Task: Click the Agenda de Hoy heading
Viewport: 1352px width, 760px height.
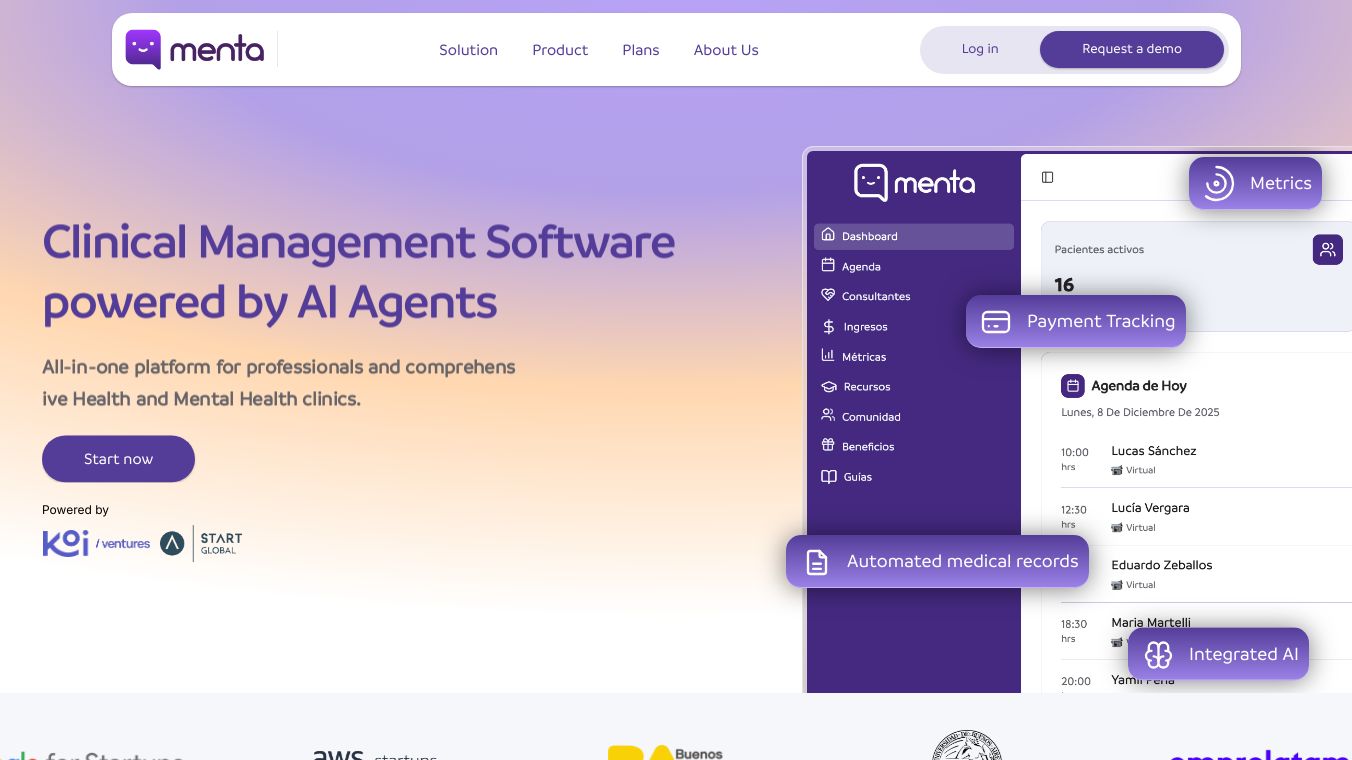Action: pyautogui.click(x=1139, y=386)
